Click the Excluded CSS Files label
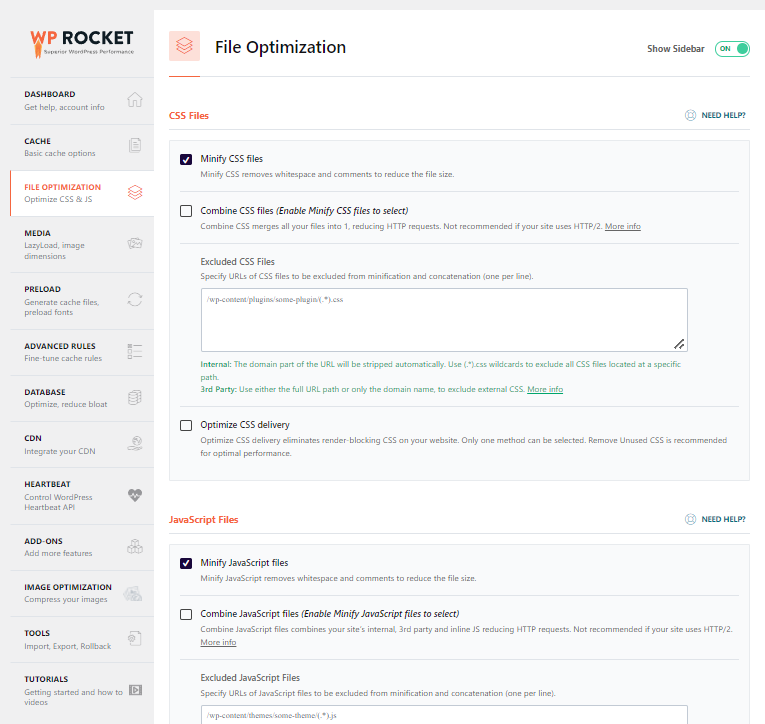 coord(238,261)
